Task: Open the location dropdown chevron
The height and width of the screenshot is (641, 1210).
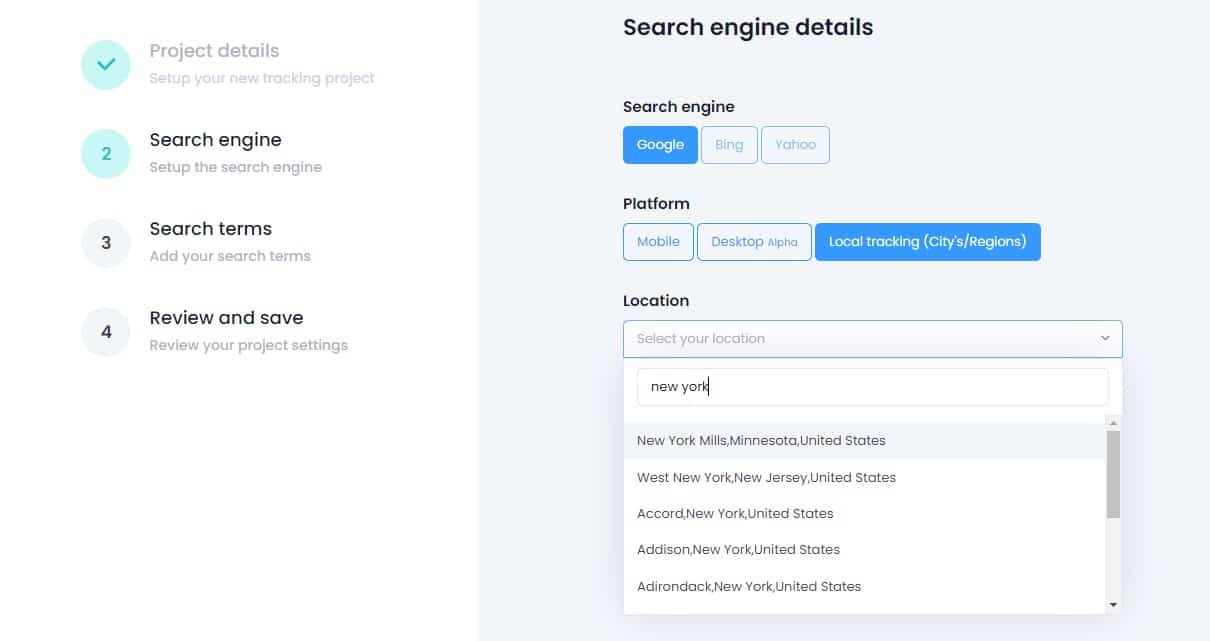Action: coord(1104,339)
